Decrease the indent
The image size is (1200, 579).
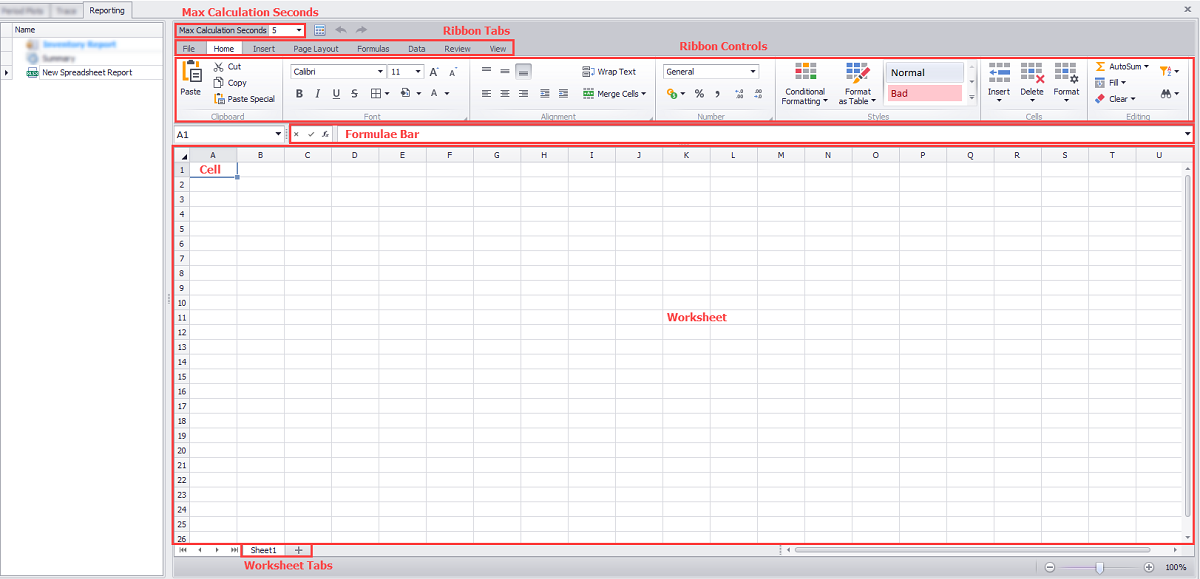pos(545,93)
